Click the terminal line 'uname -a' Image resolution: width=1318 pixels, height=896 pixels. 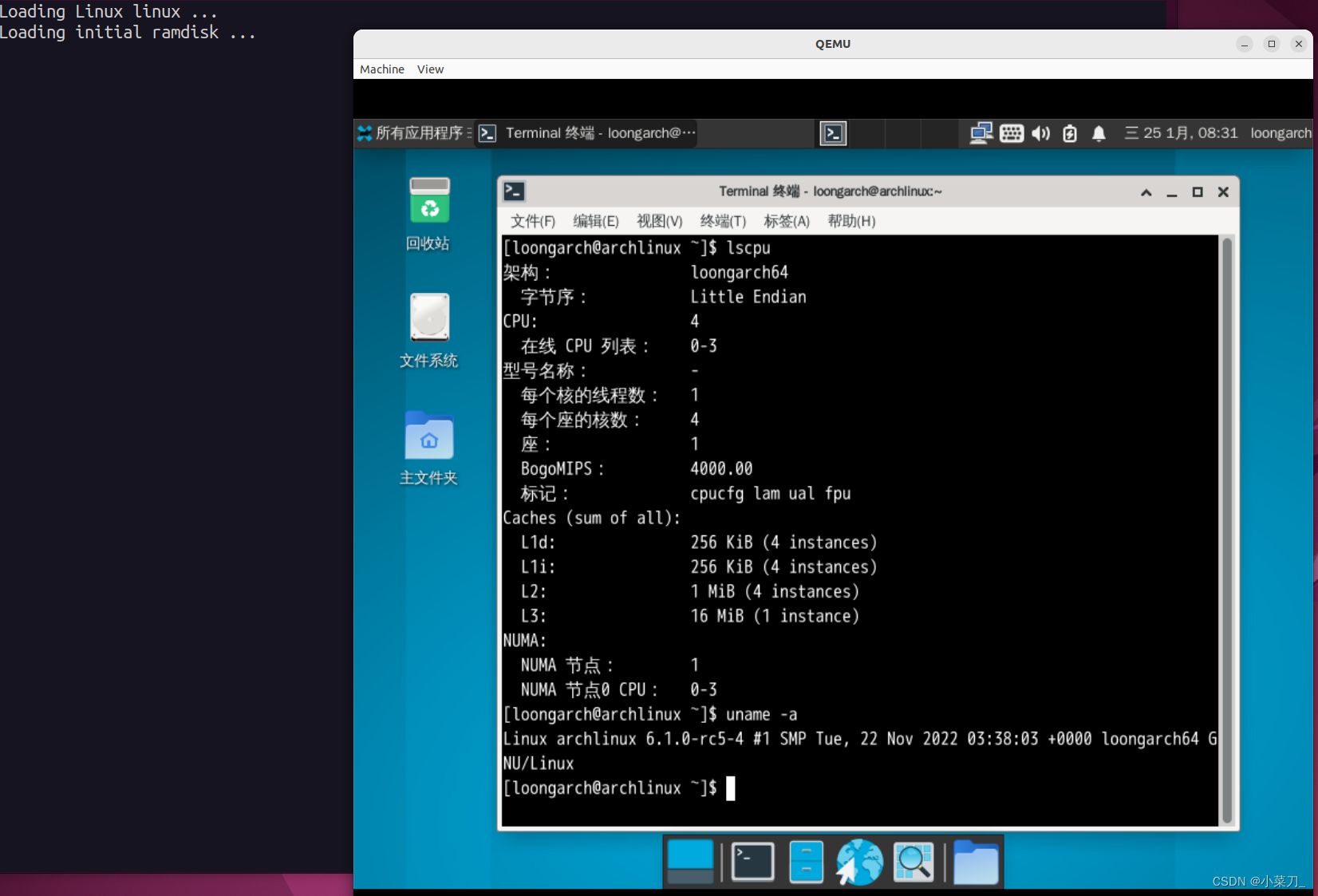click(761, 714)
